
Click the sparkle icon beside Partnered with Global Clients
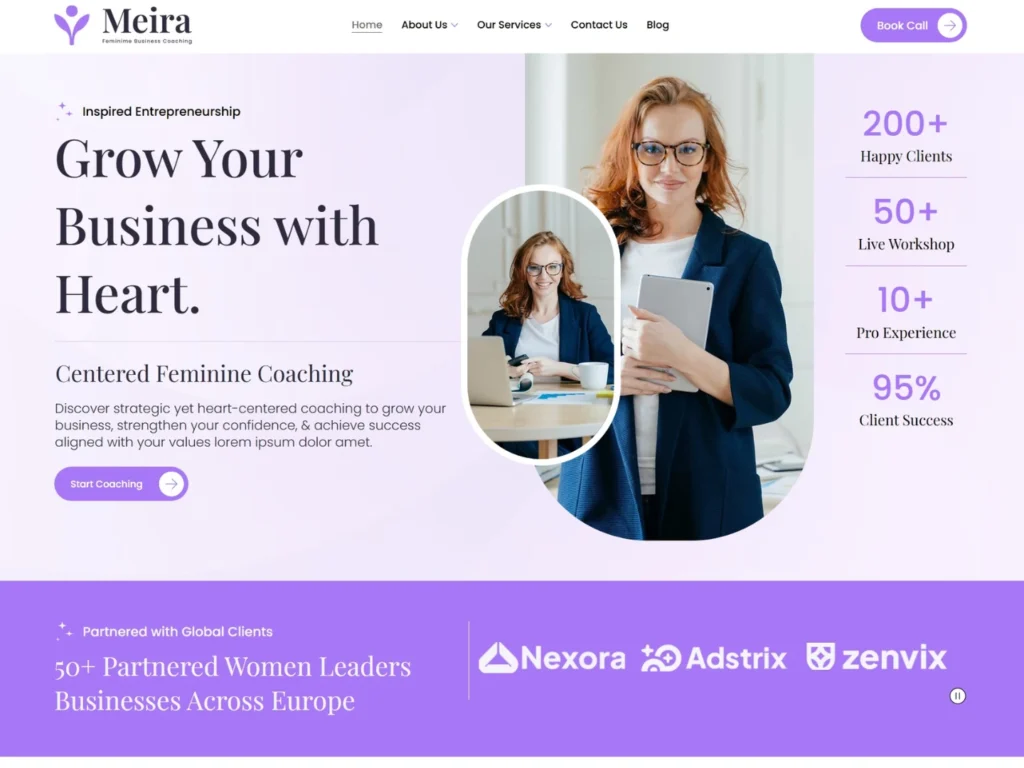point(63,631)
